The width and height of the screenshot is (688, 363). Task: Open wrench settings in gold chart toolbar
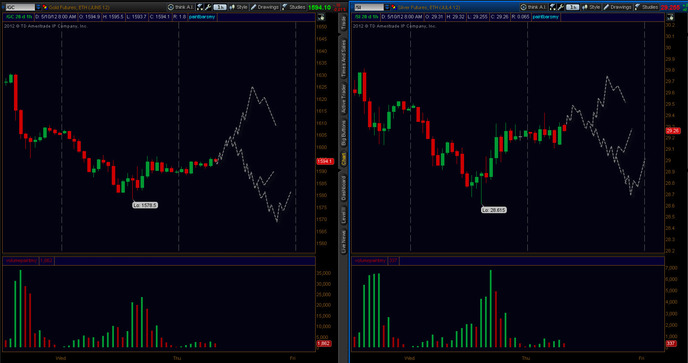coord(208,7)
